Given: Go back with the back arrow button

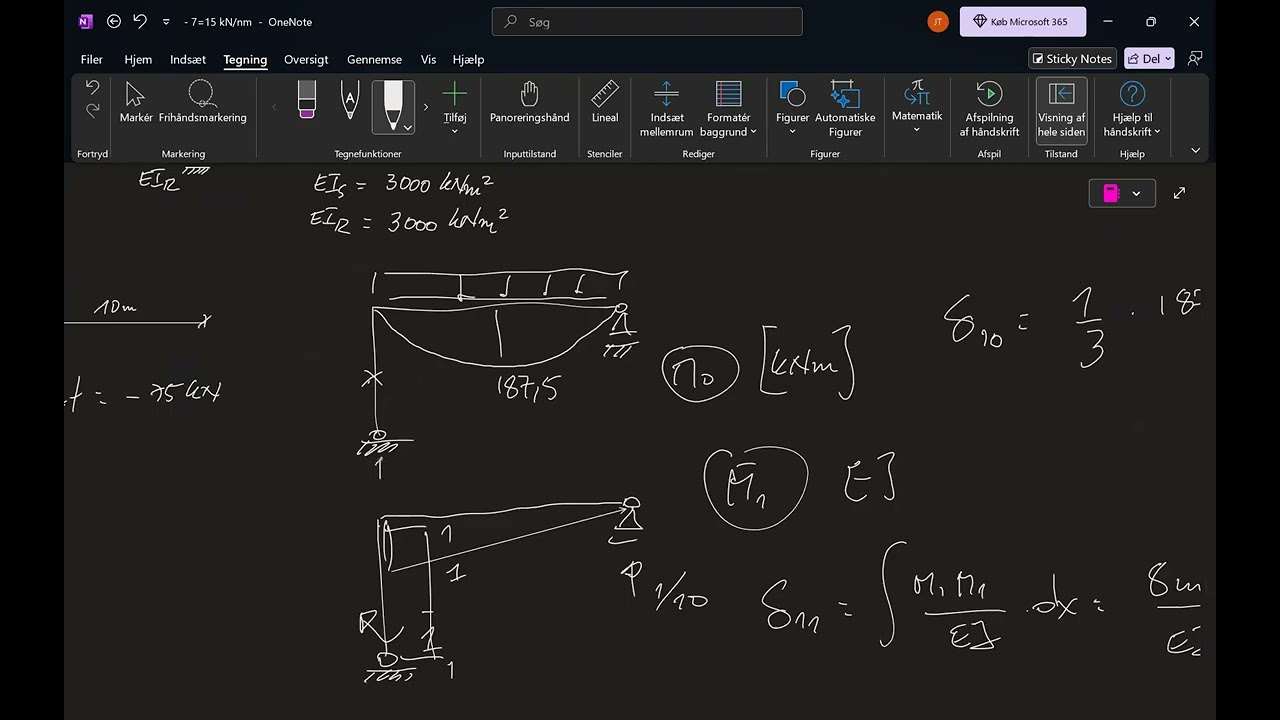Looking at the screenshot, I should point(114,22).
